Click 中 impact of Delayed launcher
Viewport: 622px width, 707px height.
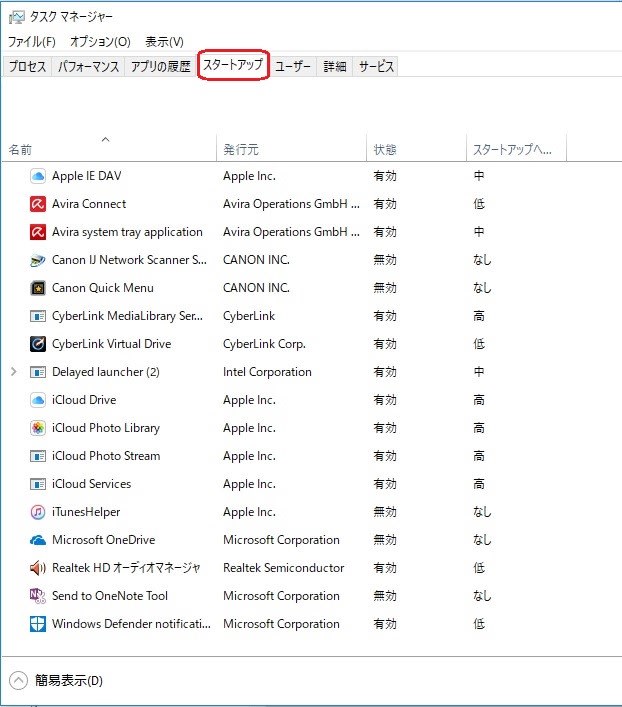pos(479,372)
